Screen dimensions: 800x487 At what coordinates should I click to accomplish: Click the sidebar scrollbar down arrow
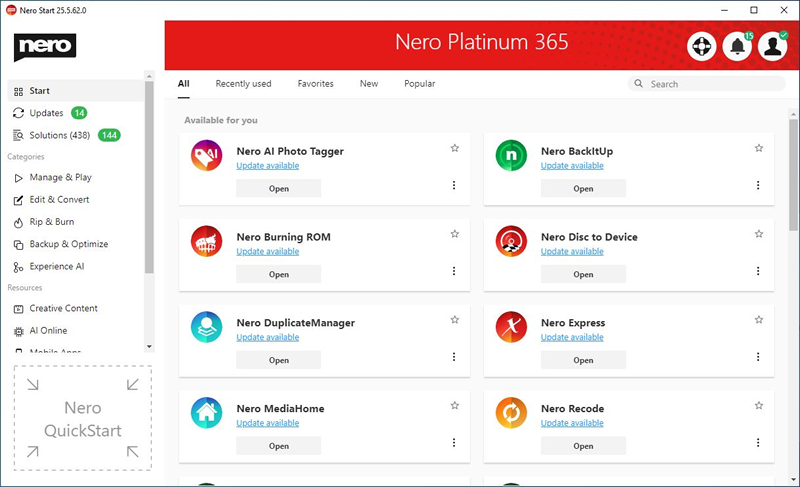[x=149, y=347]
